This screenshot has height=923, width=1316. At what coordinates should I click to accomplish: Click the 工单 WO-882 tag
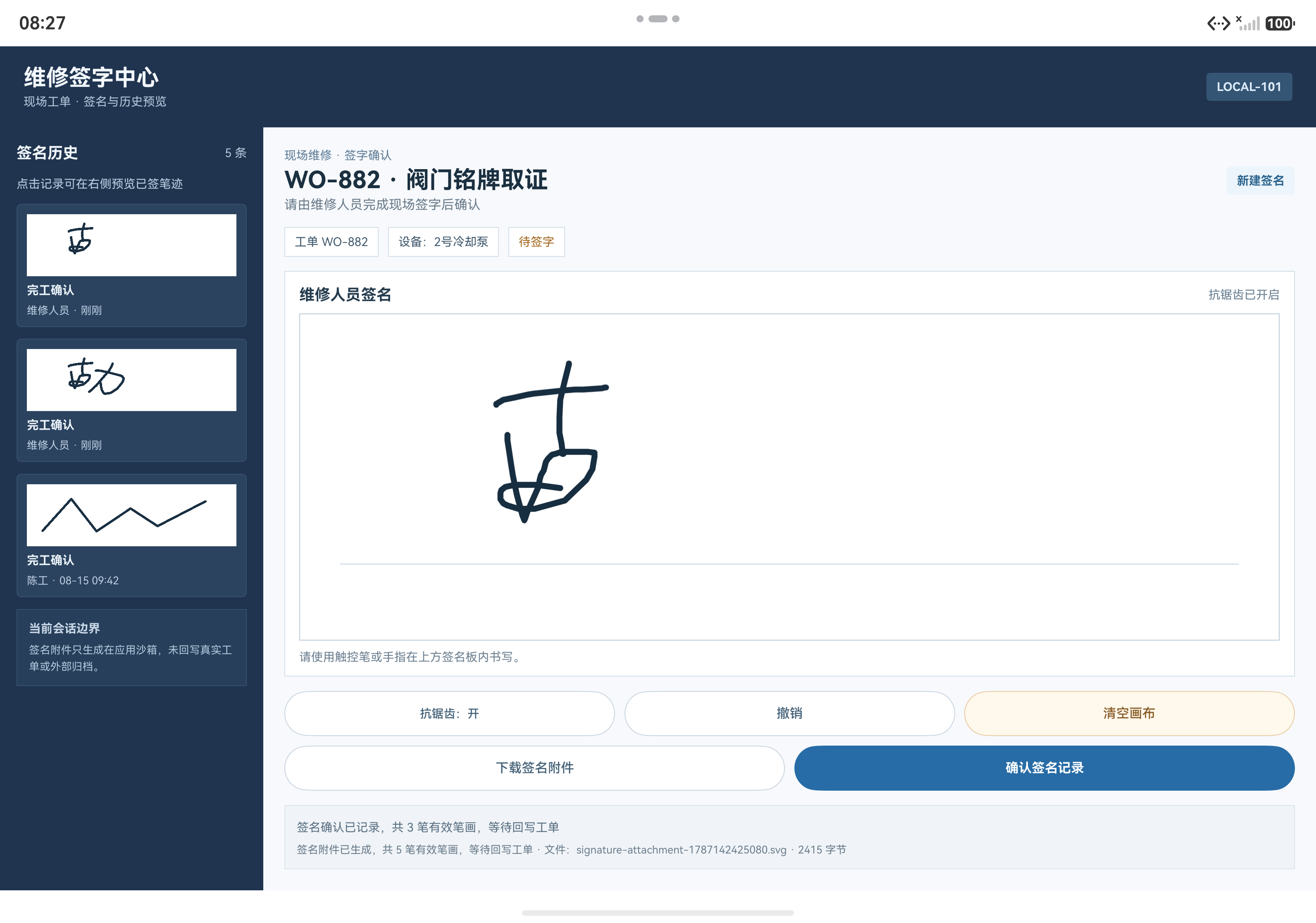(331, 242)
